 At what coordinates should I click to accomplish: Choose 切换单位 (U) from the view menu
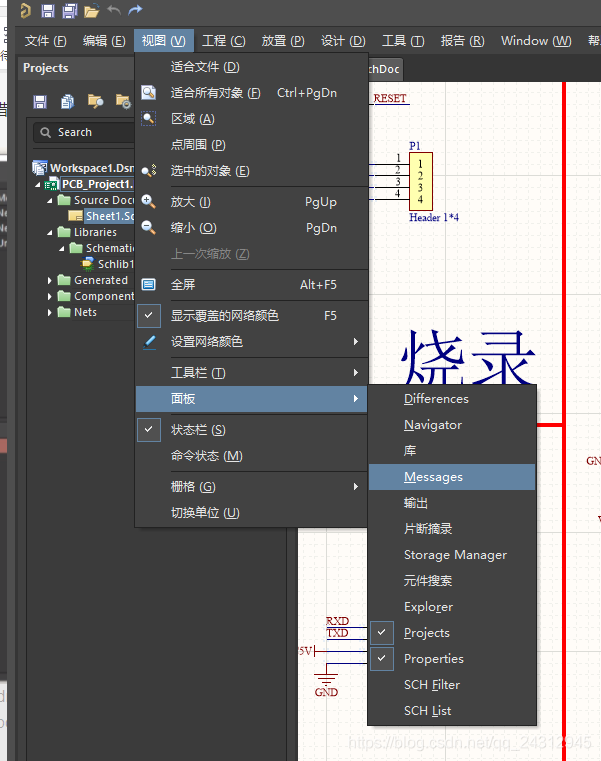click(251, 513)
